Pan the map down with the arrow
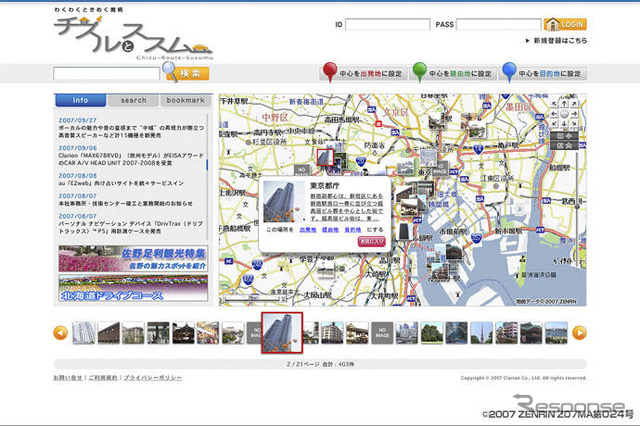 564,123
